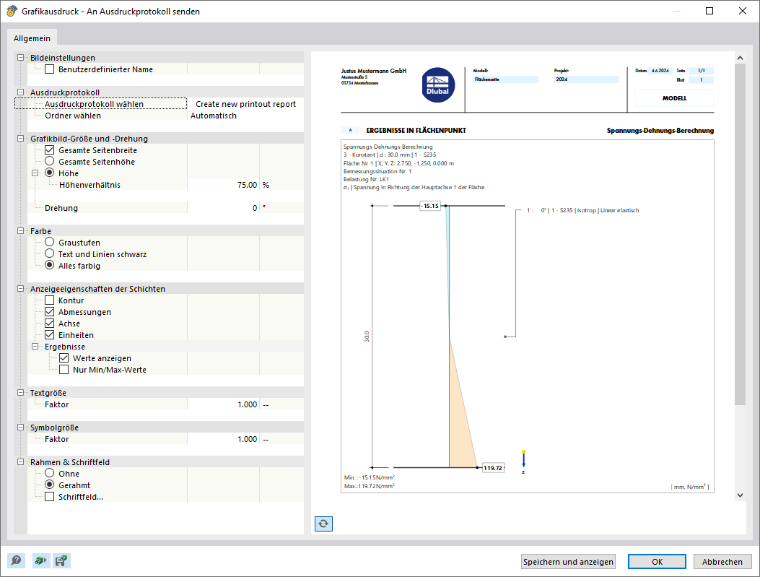Click preview scrollbar down arrow
Viewport: 760px width, 577px height.
[740, 495]
